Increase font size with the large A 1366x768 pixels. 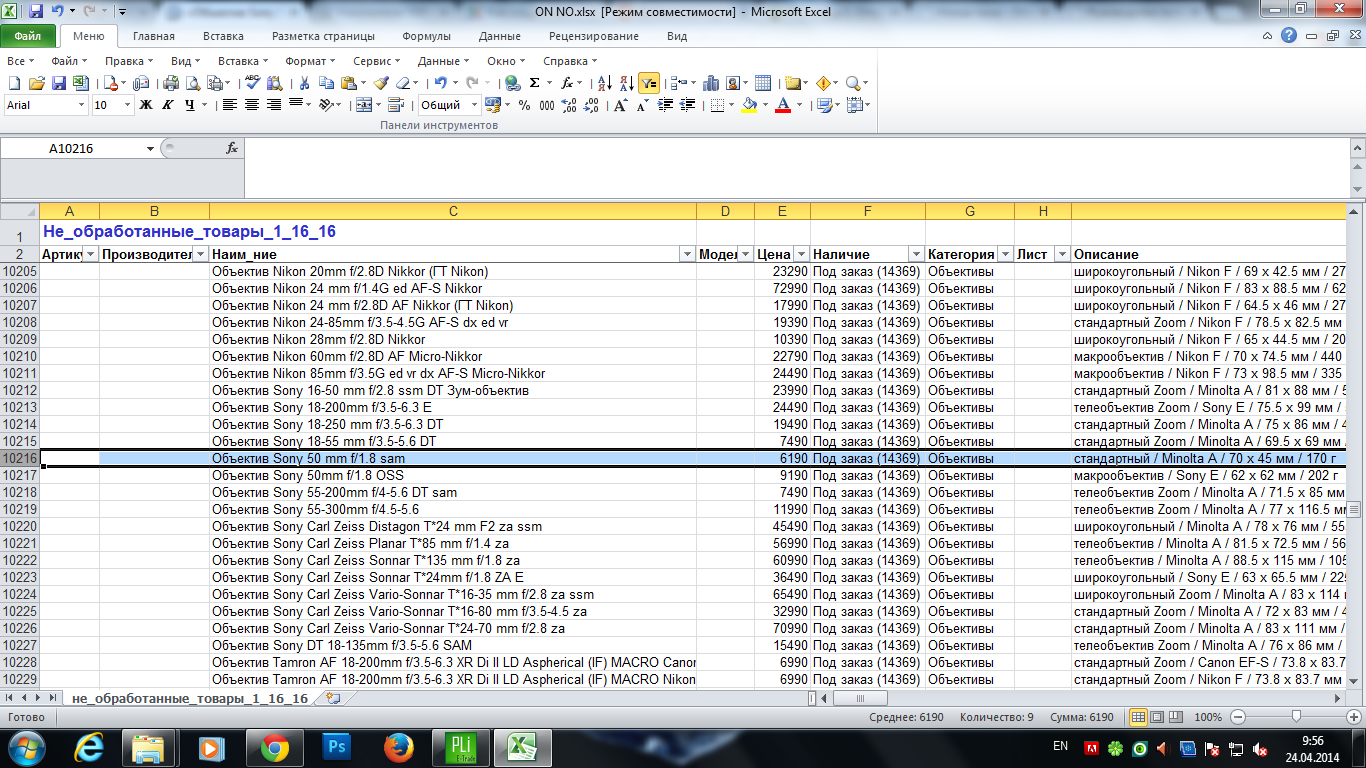coord(621,105)
